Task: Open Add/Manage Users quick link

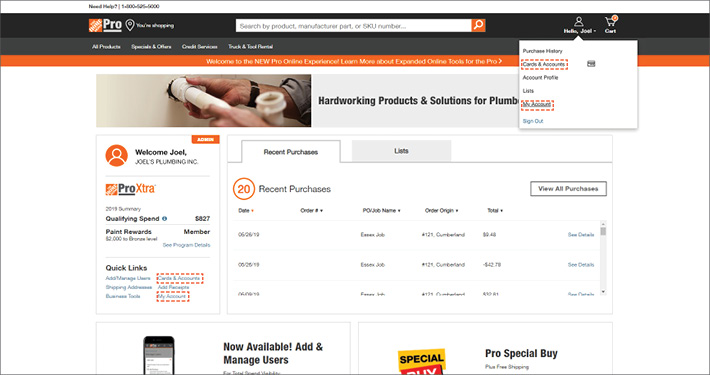Action: [128, 278]
